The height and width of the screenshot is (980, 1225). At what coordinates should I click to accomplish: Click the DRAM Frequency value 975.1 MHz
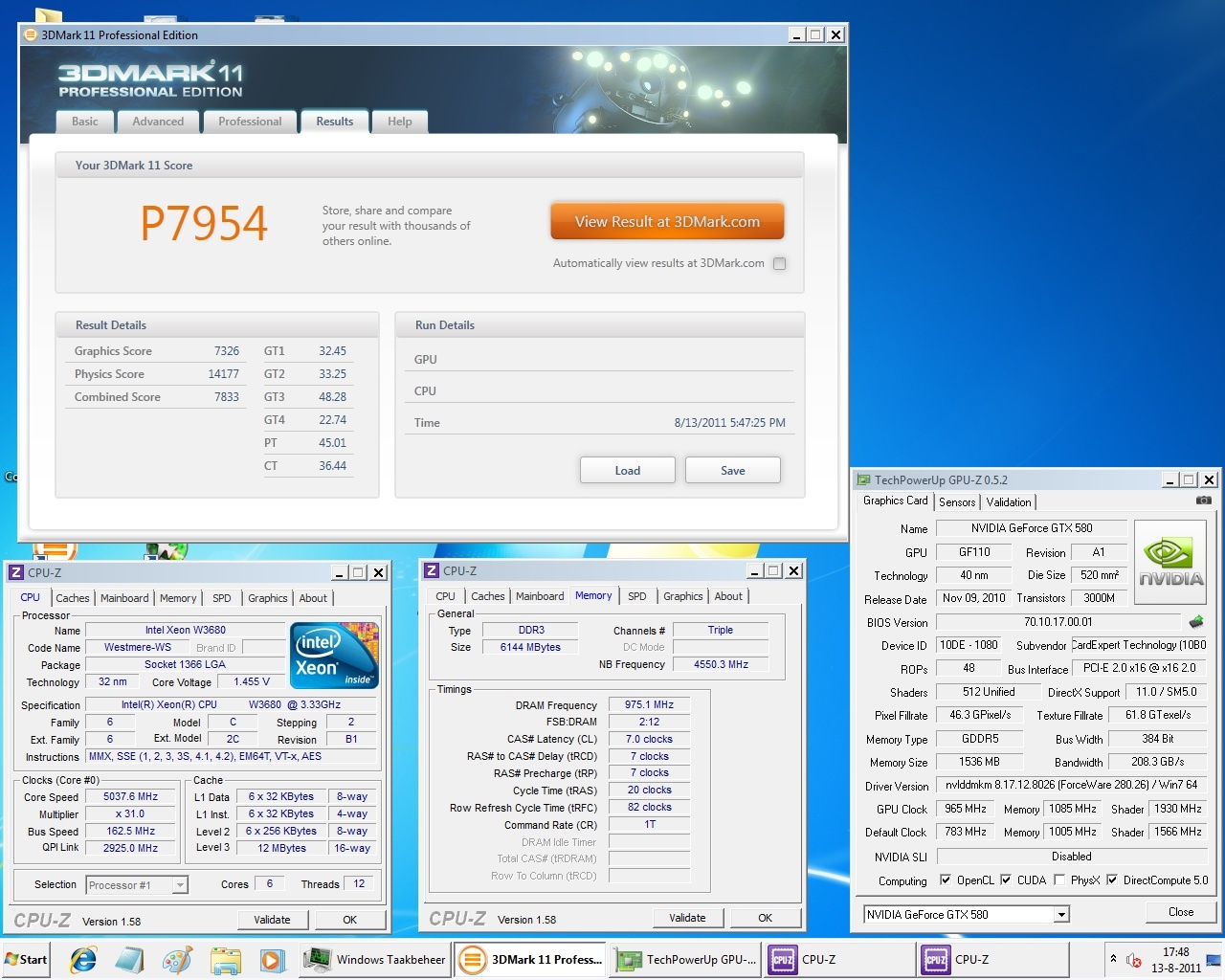[x=649, y=704]
